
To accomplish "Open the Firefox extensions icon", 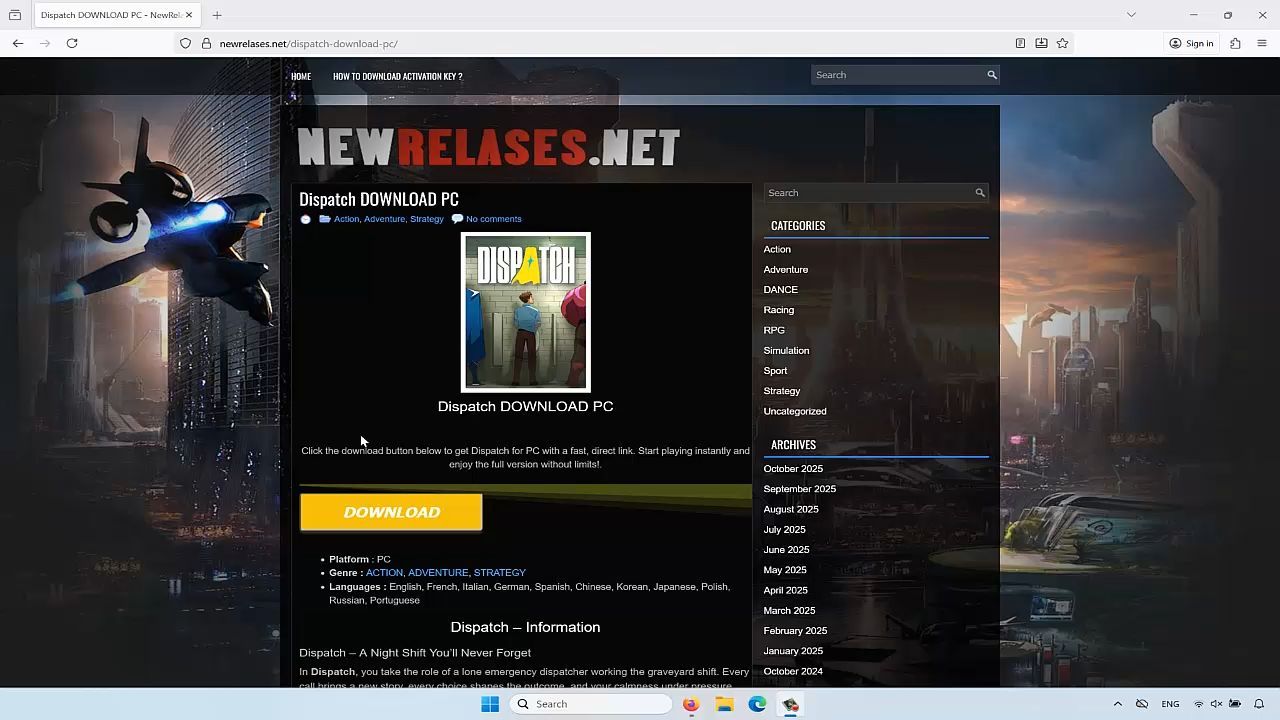I will click(1235, 43).
